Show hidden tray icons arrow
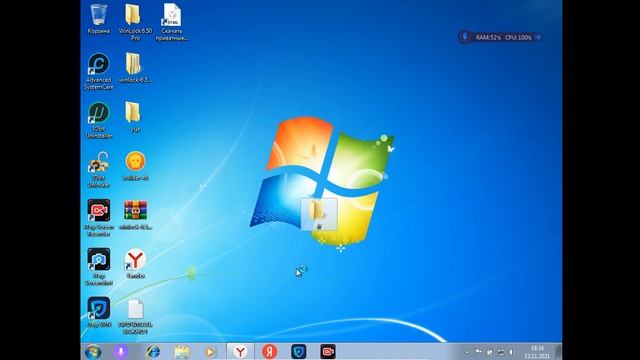 tap(467, 352)
